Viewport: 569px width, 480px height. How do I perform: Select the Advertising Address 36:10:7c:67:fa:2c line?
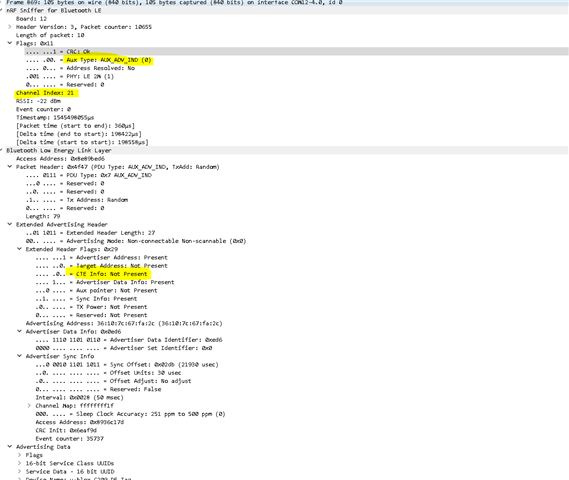tap(124, 323)
